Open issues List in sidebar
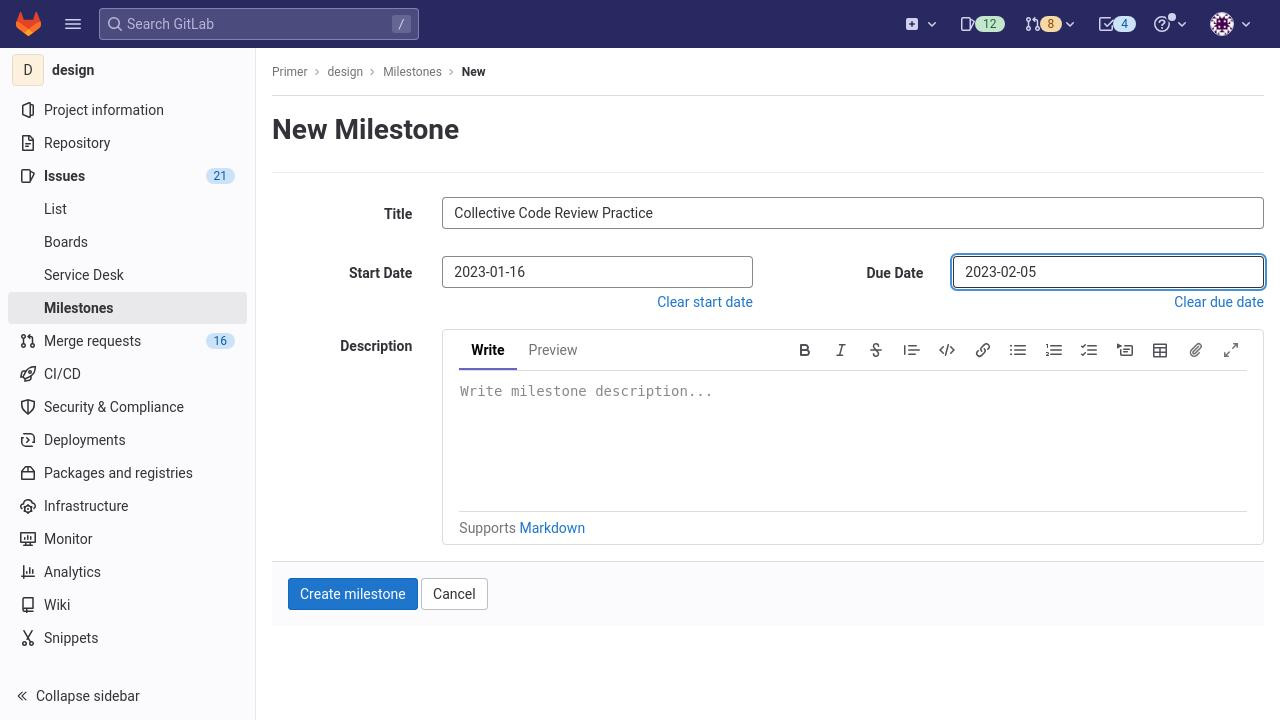Viewport: 1280px width, 720px height. 127,209
